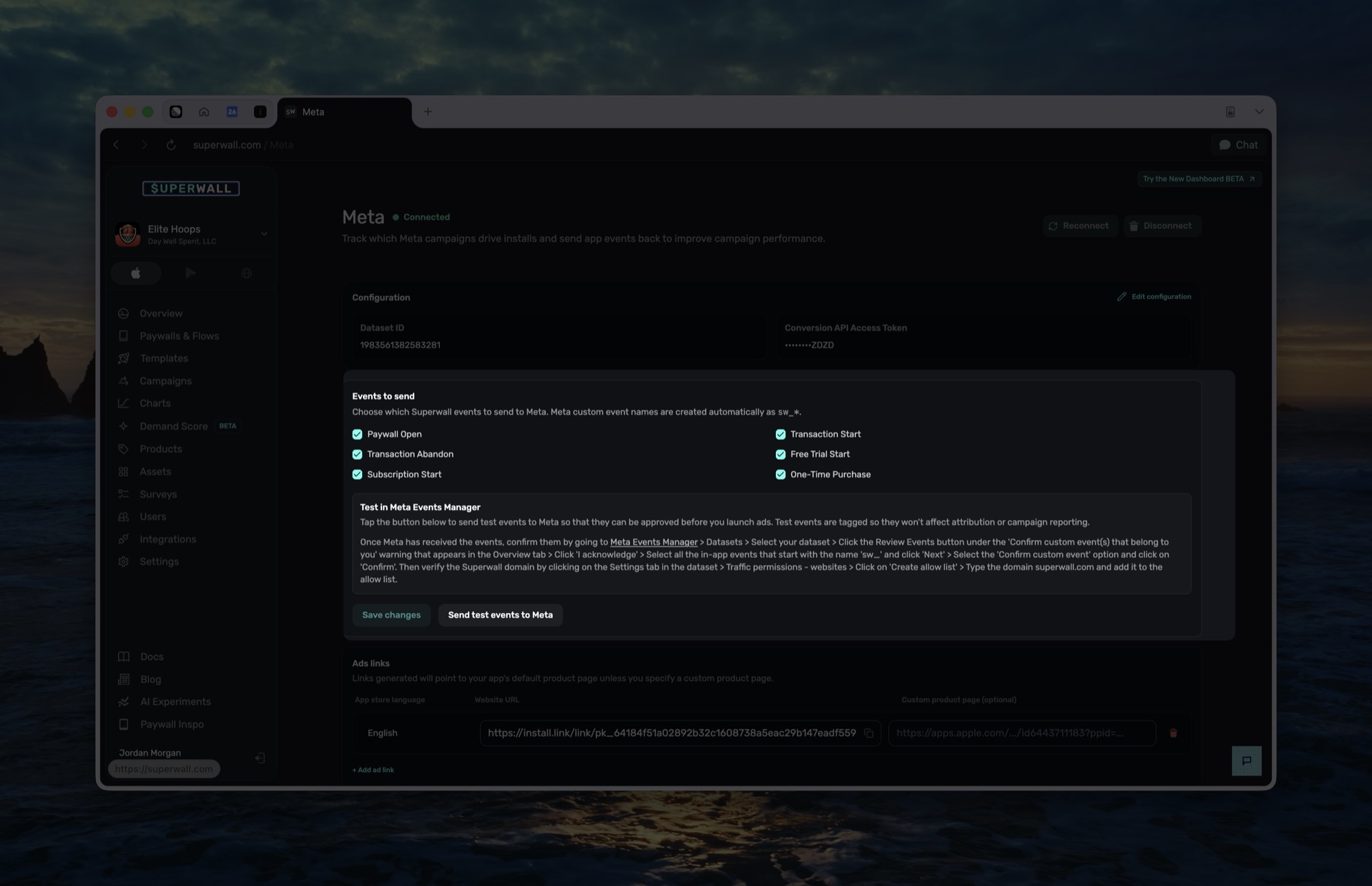Open the feedback chat widget icon
The image size is (1372, 886).
coord(1246,760)
